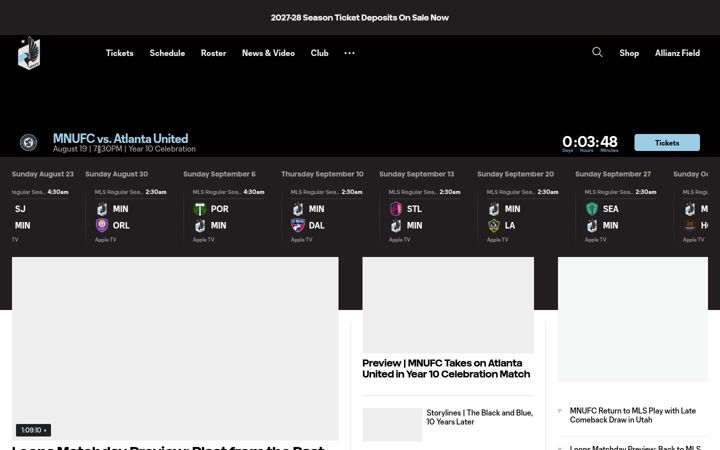The width and height of the screenshot is (720, 450).
Task: Expand the three-dots more menu
Action: [x=349, y=53]
